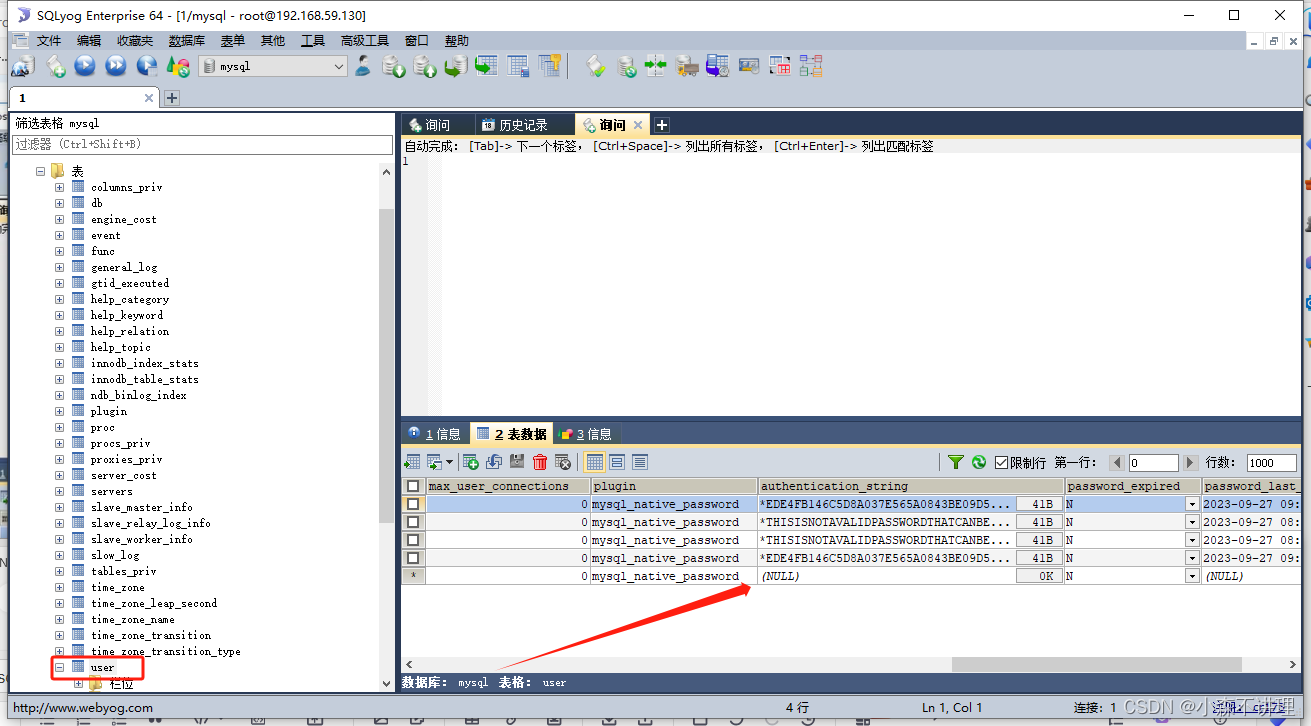Tick the select-all checkbox in grid header
This screenshot has height=726, width=1311.
pyautogui.click(x=413, y=486)
